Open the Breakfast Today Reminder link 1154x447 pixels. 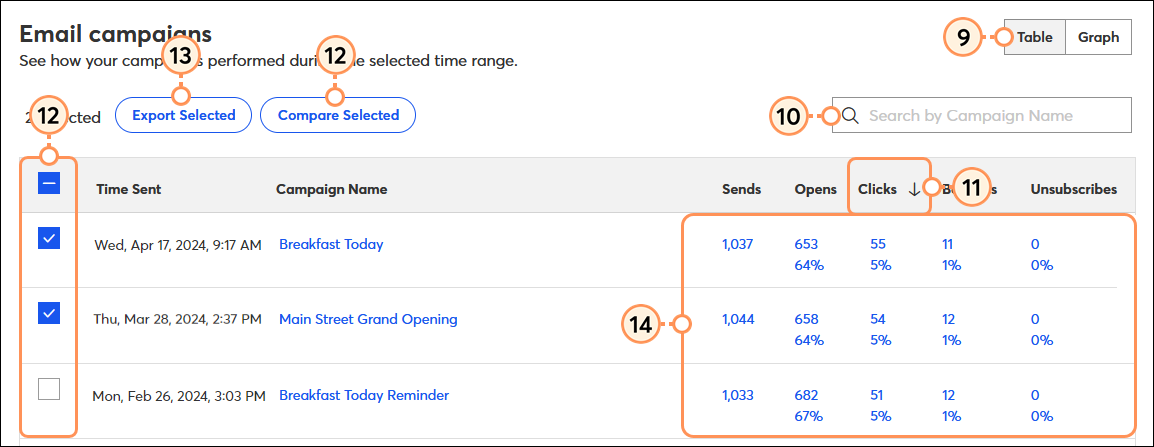click(364, 395)
